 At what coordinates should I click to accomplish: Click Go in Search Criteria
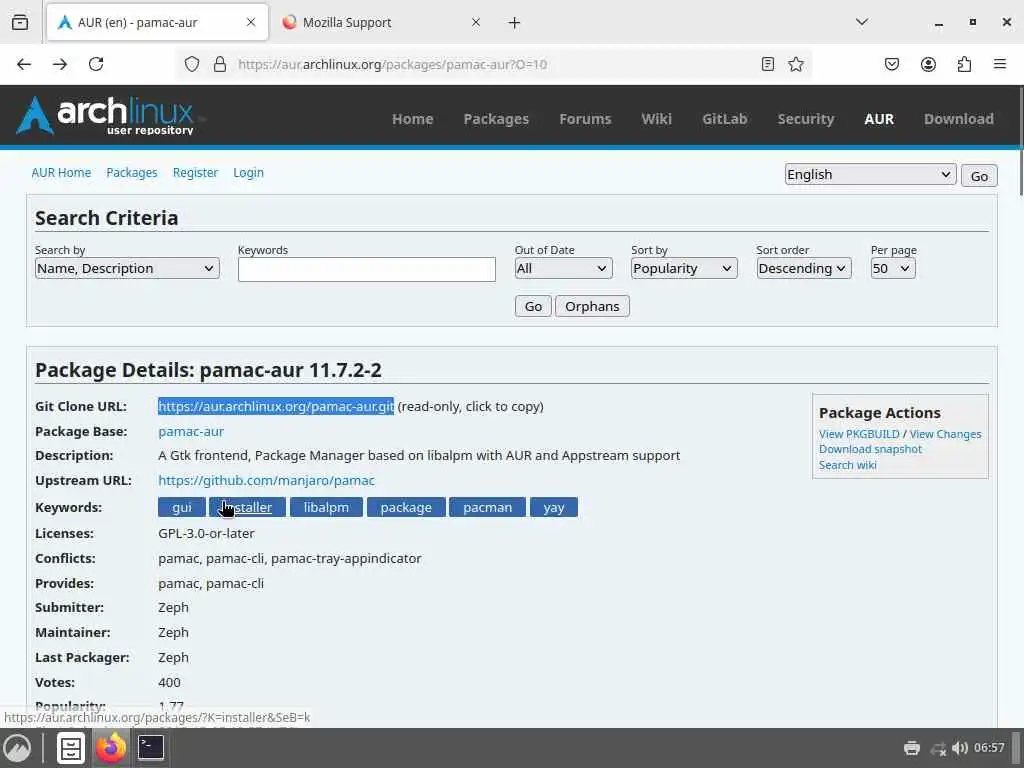click(533, 306)
